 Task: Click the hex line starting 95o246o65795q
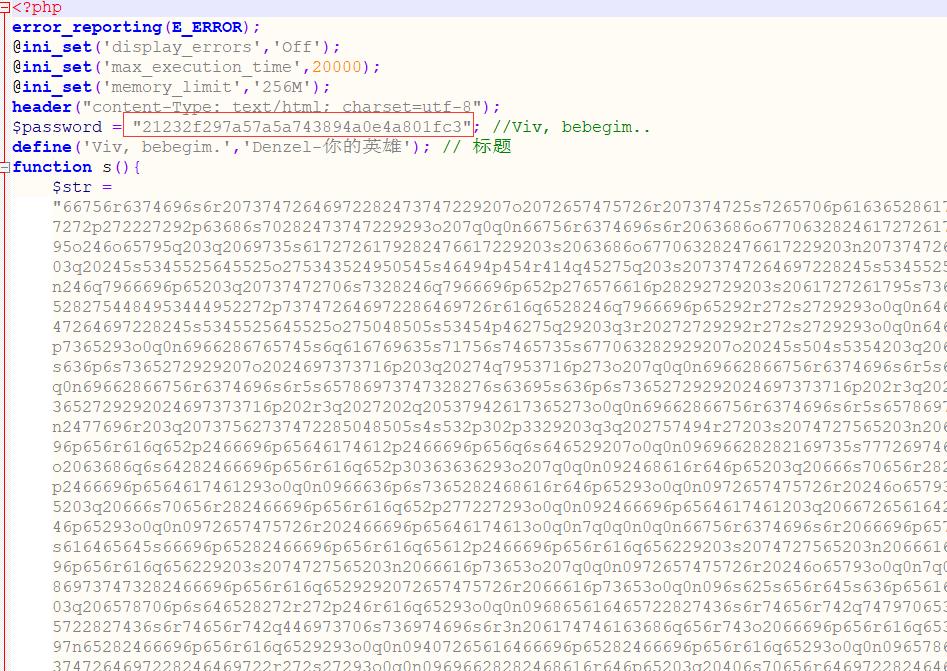[x=499, y=246]
